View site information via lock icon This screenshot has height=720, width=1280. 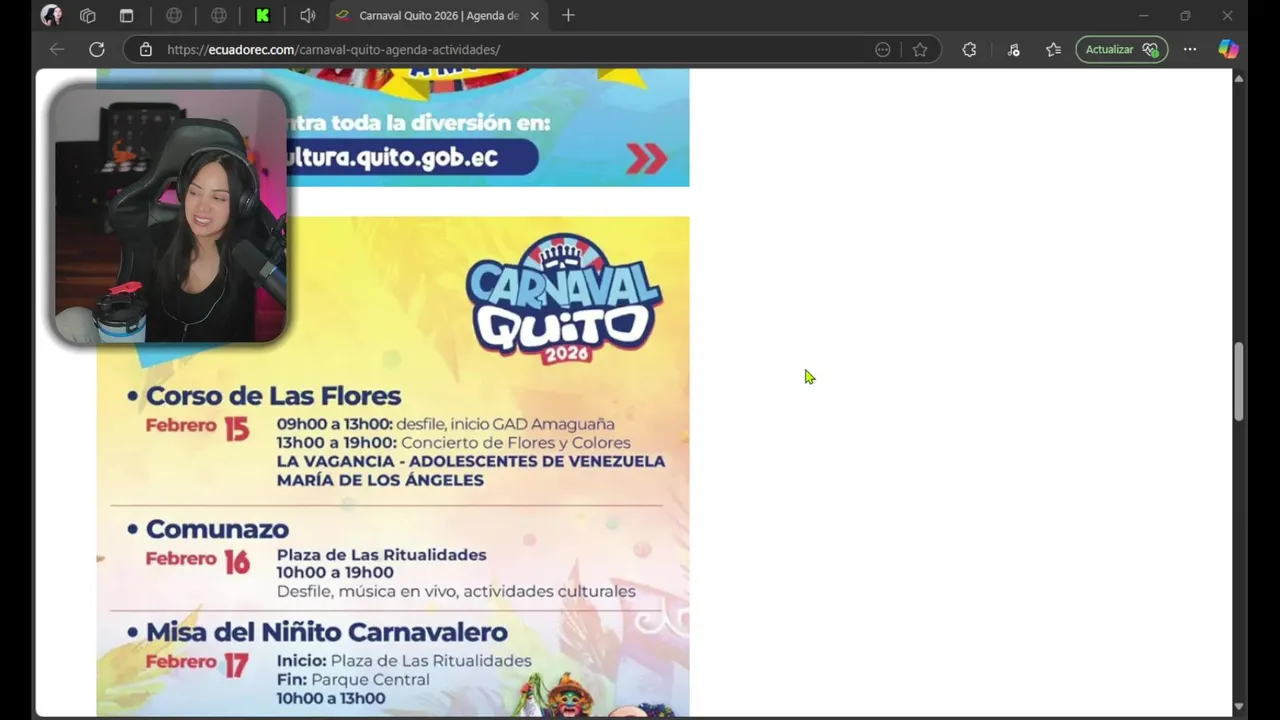(x=146, y=49)
